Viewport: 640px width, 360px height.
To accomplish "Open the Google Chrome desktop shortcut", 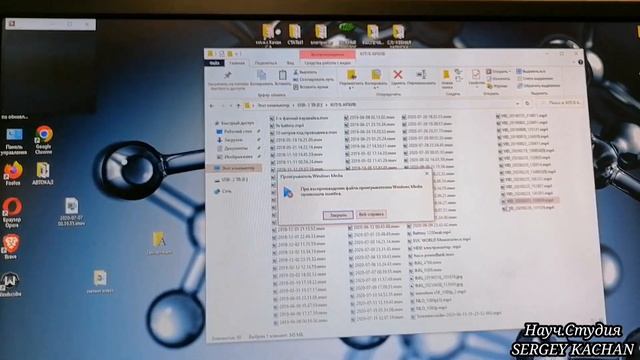I will click(43, 140).
